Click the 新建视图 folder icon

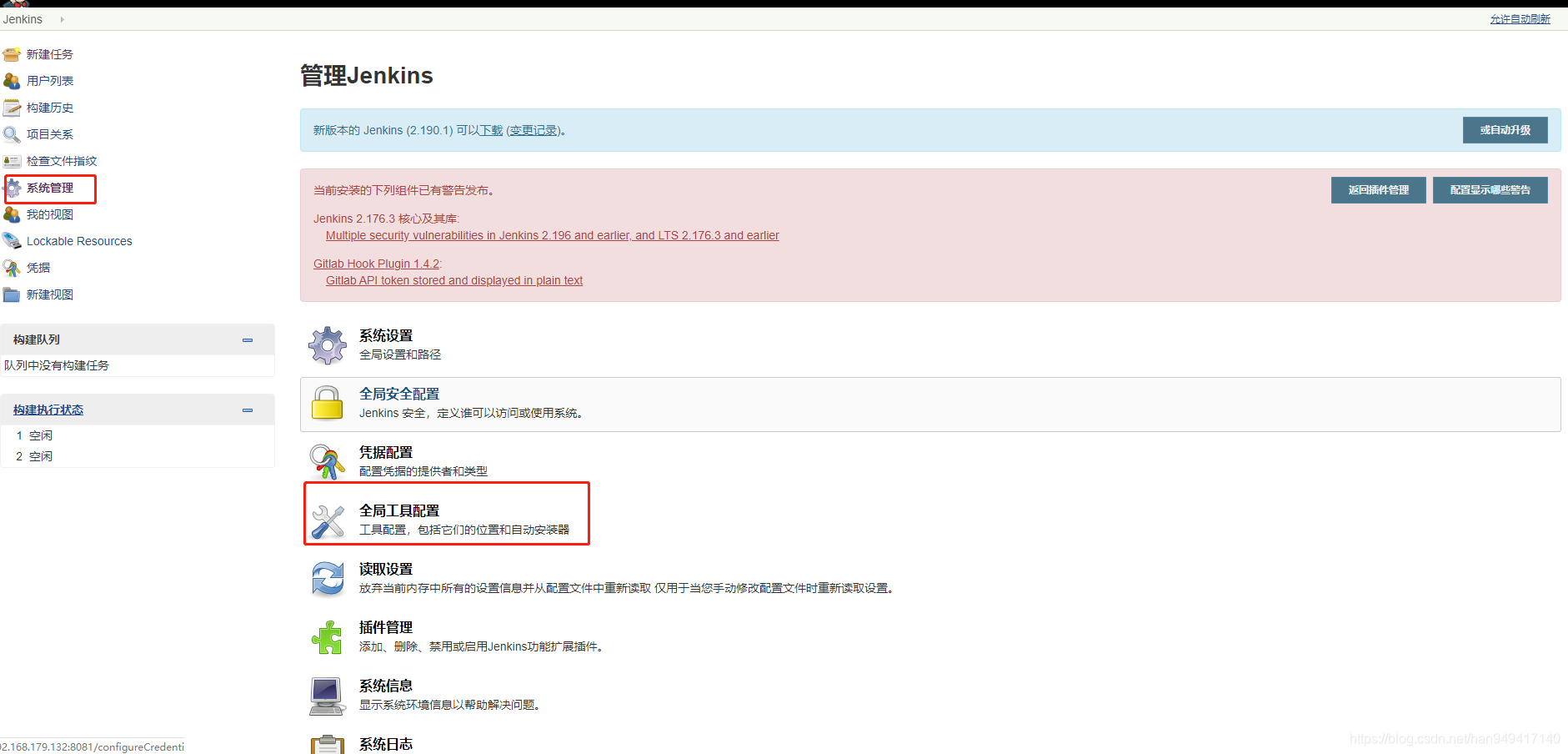coord(12,295)
